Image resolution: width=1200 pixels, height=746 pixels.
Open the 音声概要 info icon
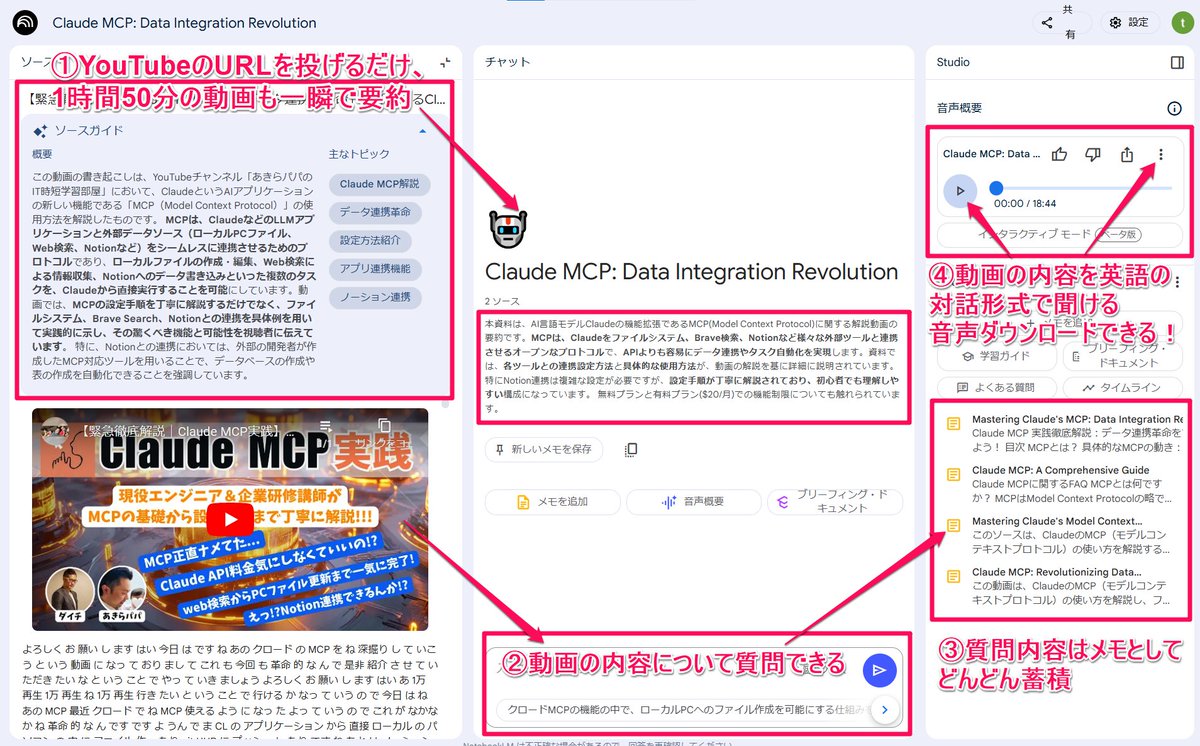pos(1175,108)
